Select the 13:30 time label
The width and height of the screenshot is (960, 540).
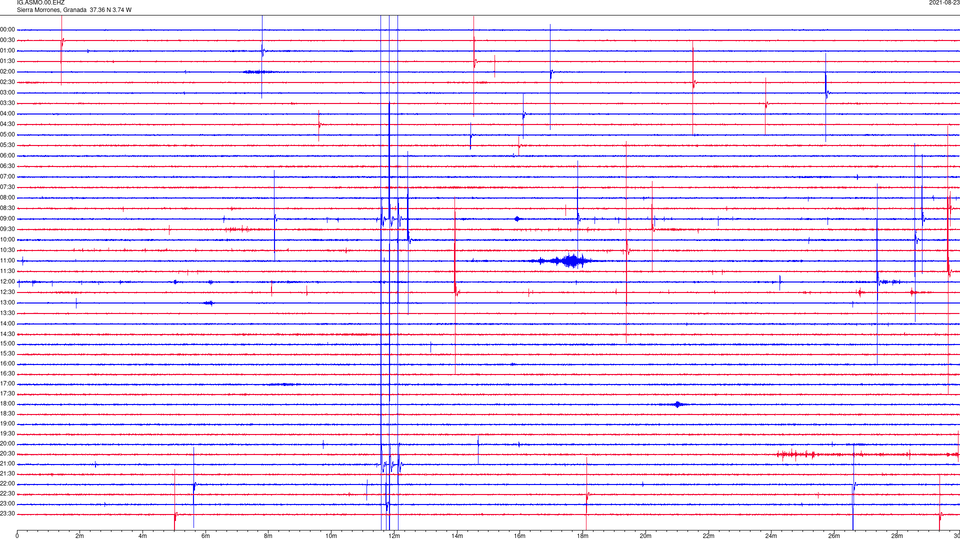click(8, 313)
